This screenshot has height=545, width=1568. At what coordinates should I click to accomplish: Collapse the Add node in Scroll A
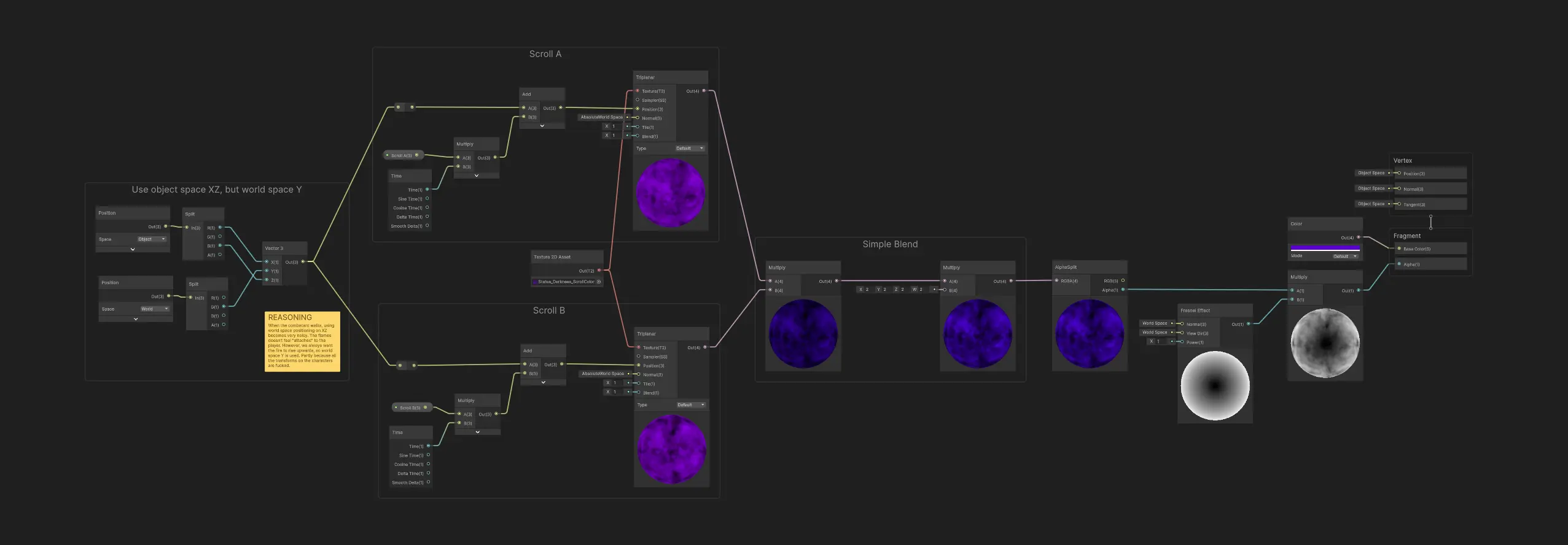click(x=542, y=126)
